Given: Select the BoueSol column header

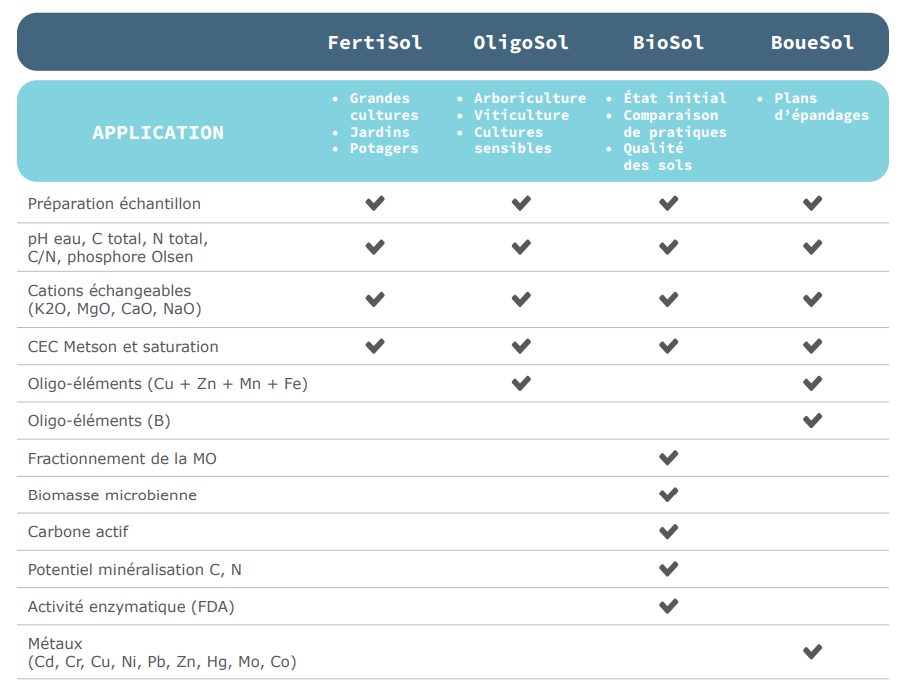Looking at the screenshot, I should [813, 42].
